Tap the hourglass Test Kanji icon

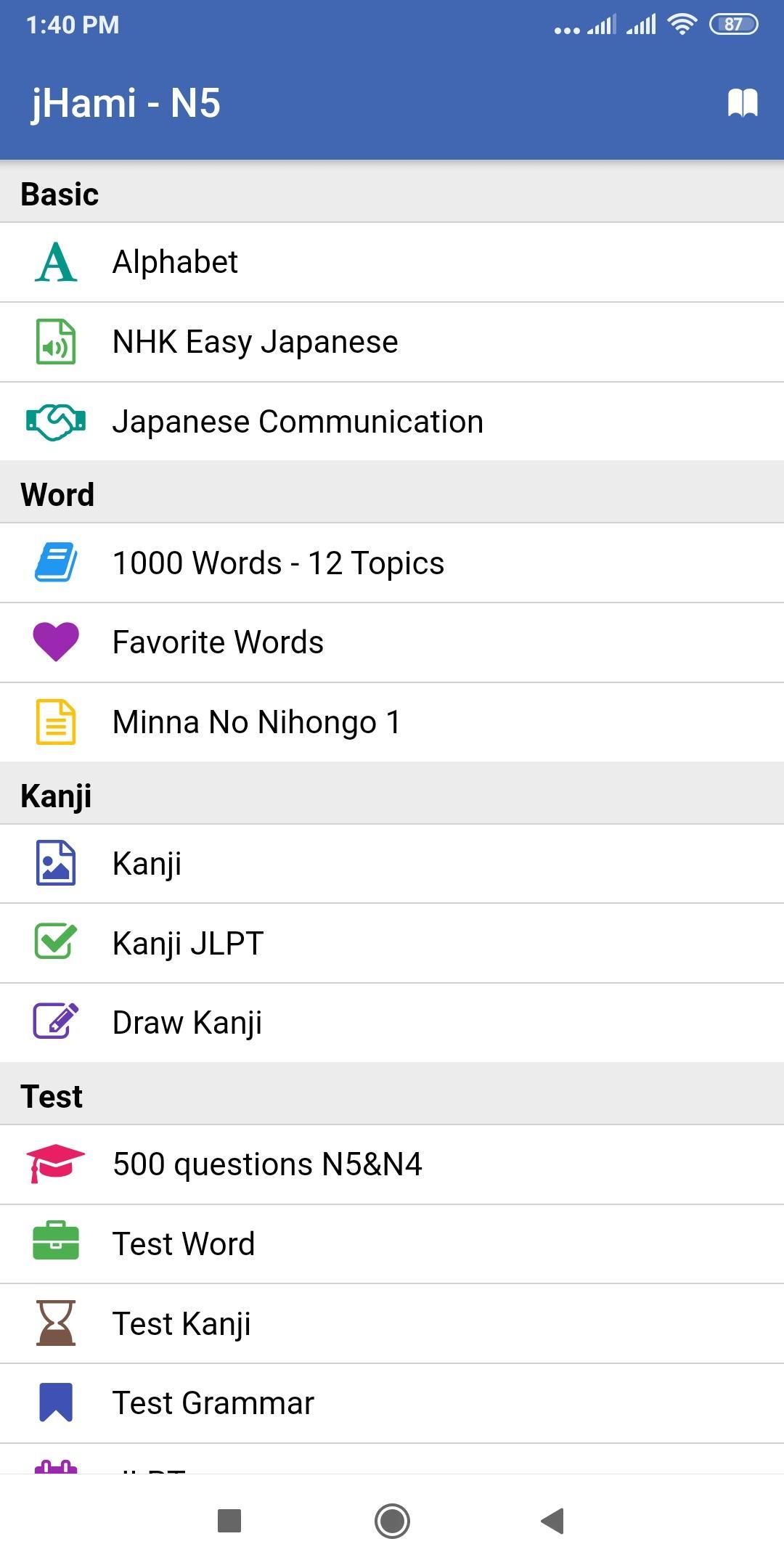tap(56, 1323)
